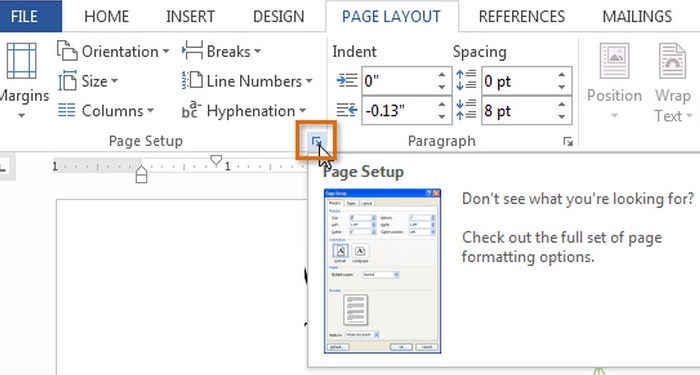Click the Paragraph group label
This screenshot has width=700, height=375.
(x=442, y=141)
